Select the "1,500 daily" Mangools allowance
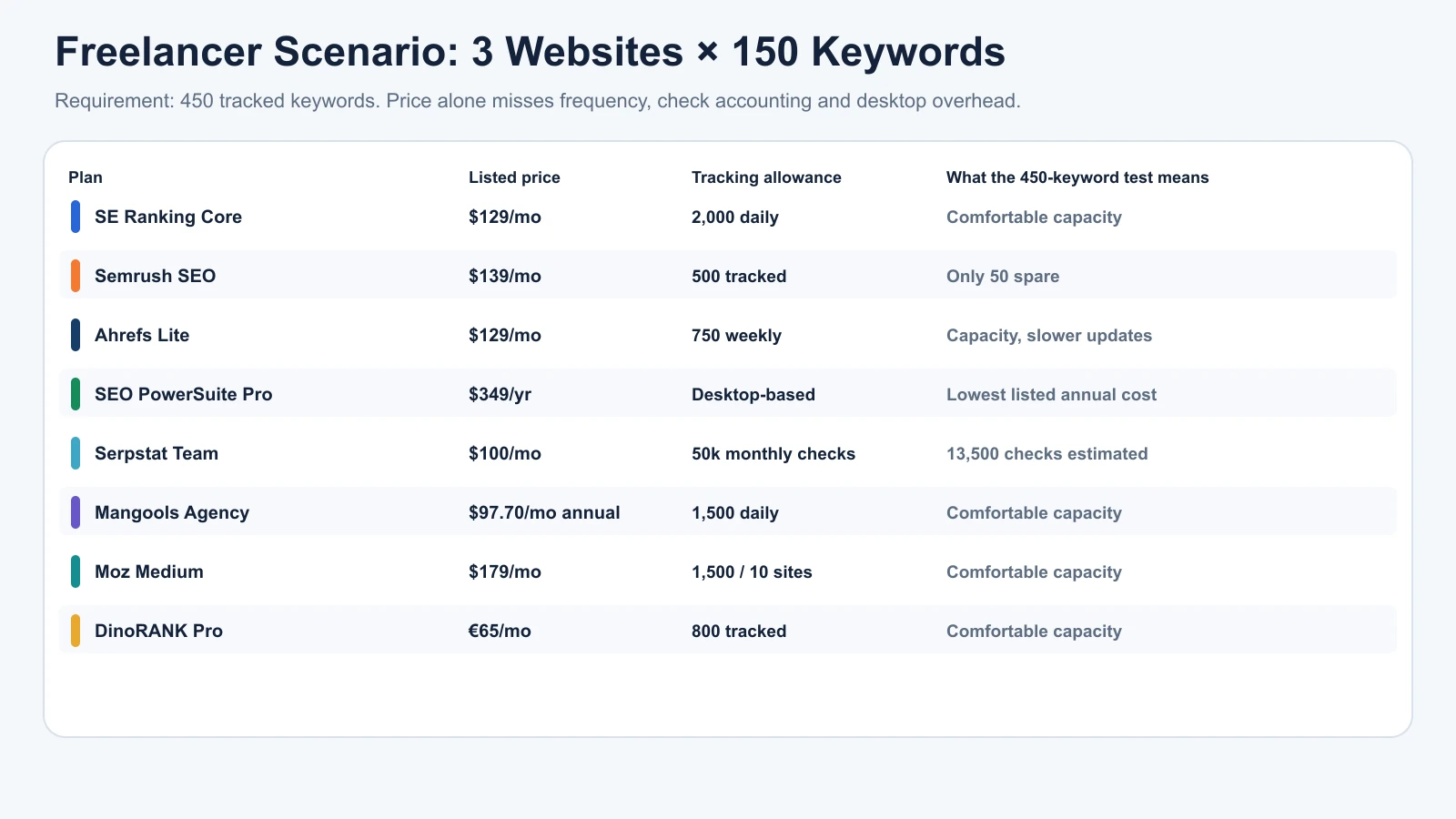The width and height of the screenshot is (1456, 819). tap(735, 513)
